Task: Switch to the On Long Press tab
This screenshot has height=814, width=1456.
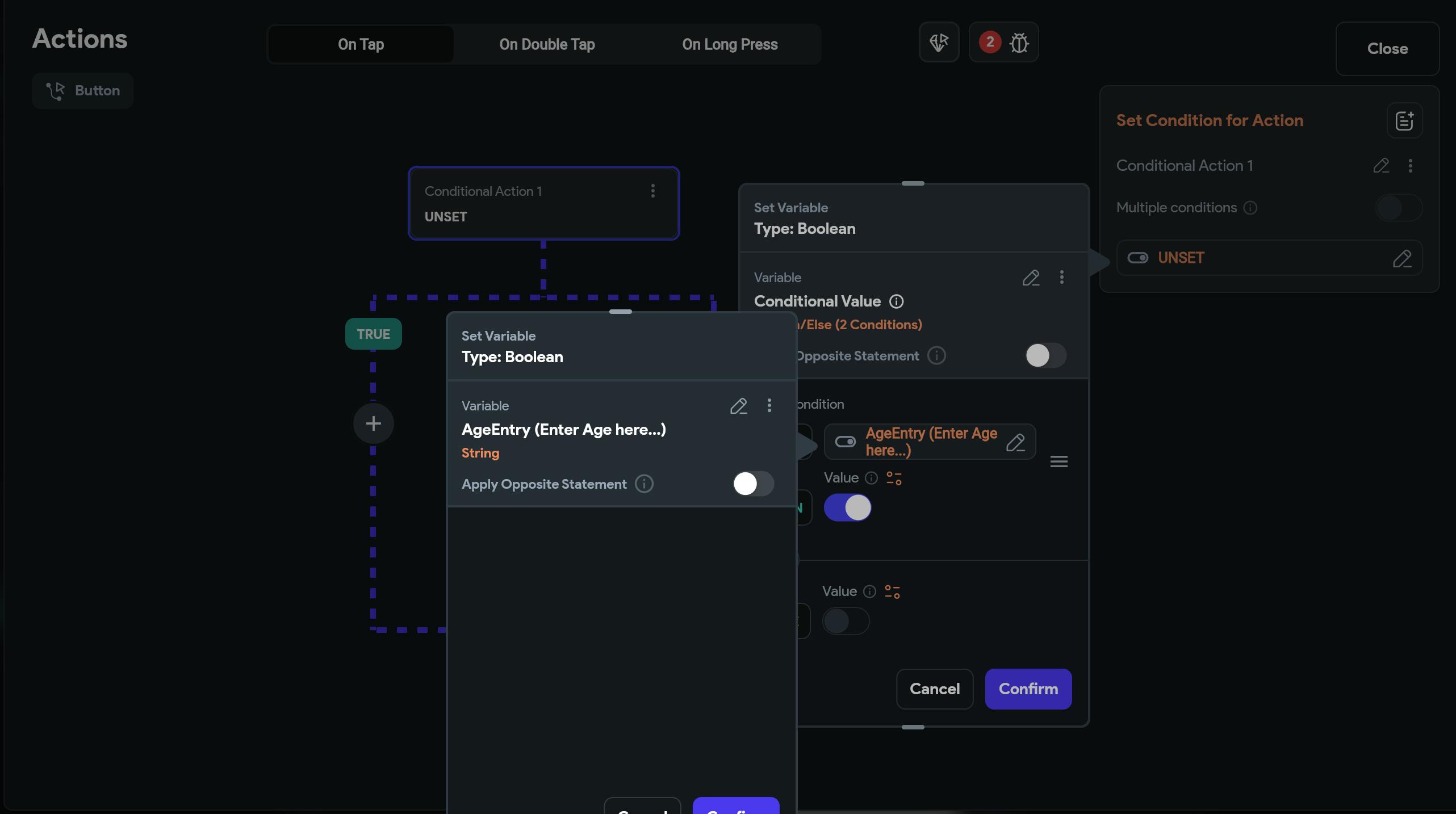Action: point(730,44)
